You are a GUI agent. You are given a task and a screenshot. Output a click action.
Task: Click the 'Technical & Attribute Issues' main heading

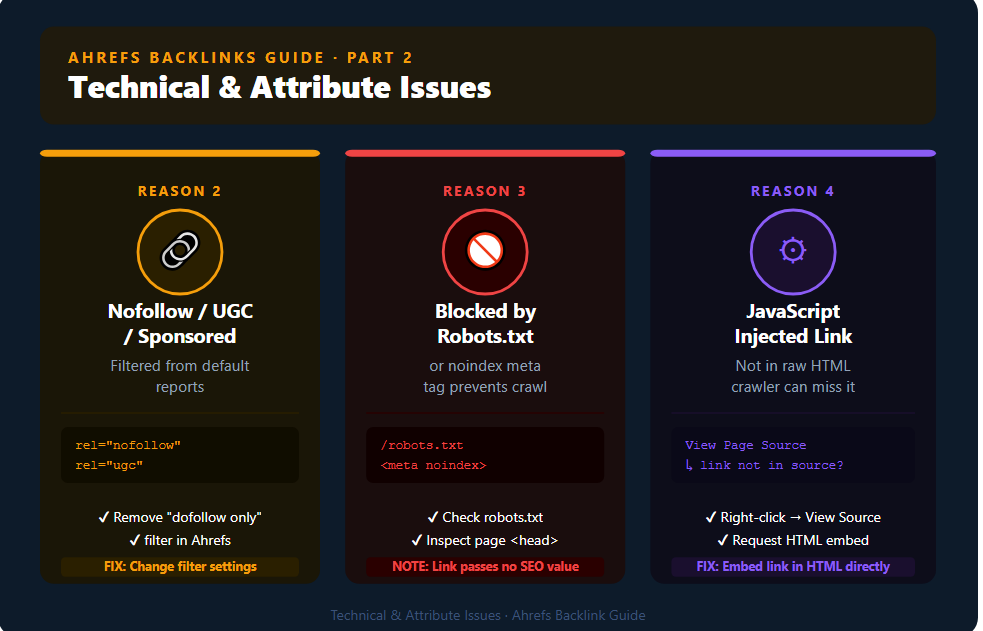280,87
